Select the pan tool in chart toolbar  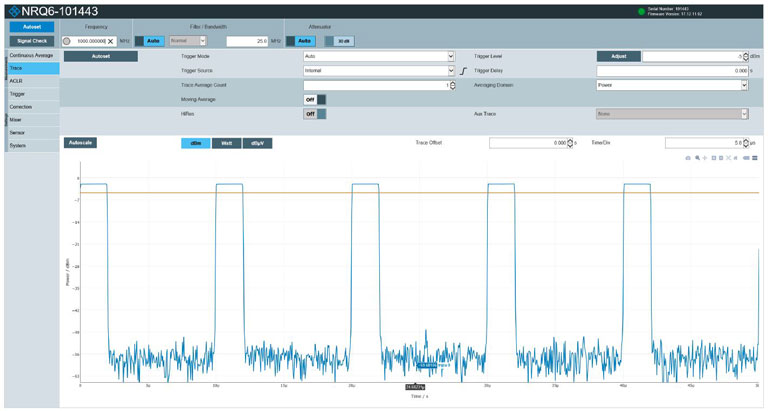[x=705, y=158]
